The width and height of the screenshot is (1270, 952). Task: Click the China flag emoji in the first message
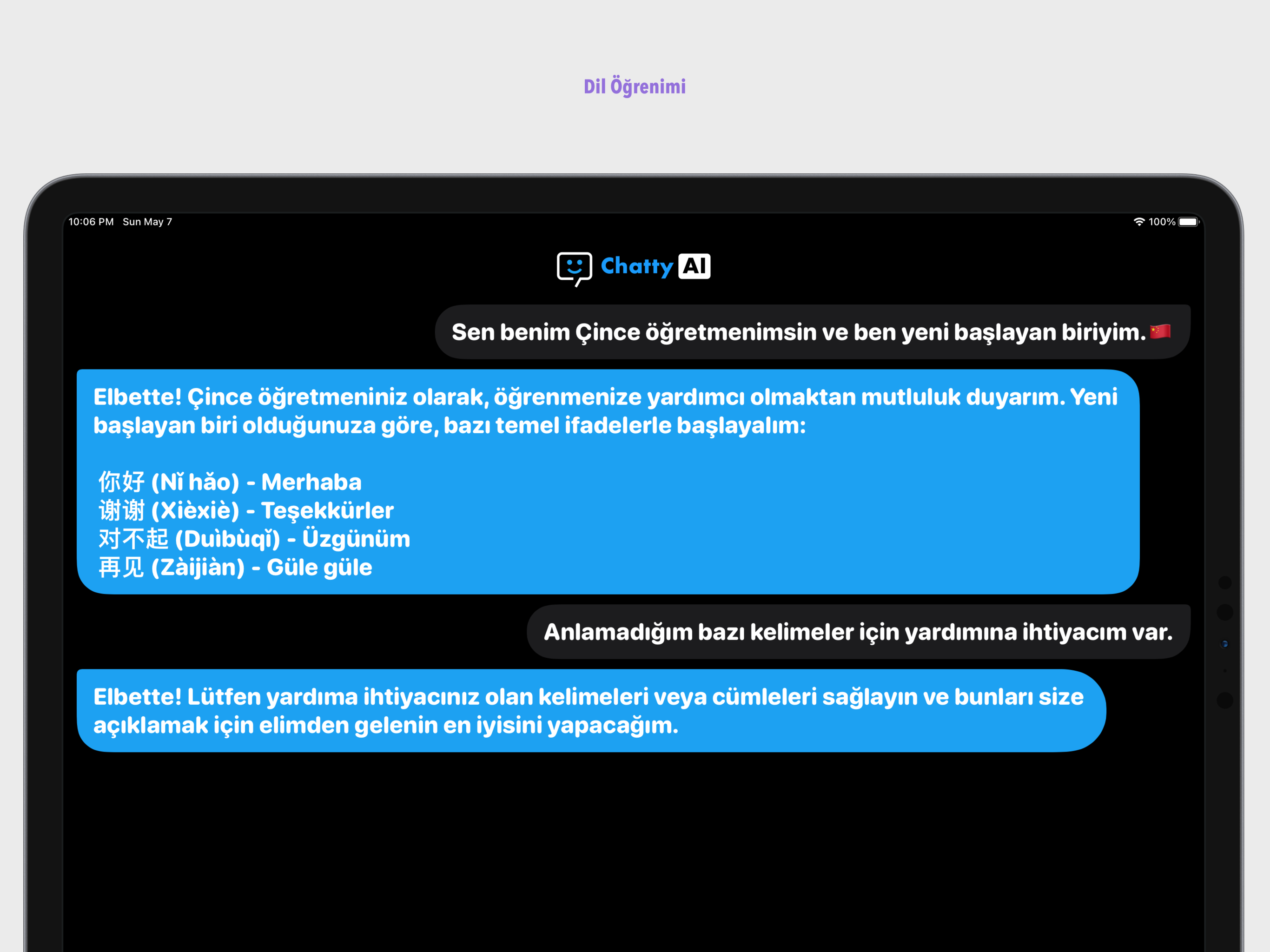coord(1161,331)
